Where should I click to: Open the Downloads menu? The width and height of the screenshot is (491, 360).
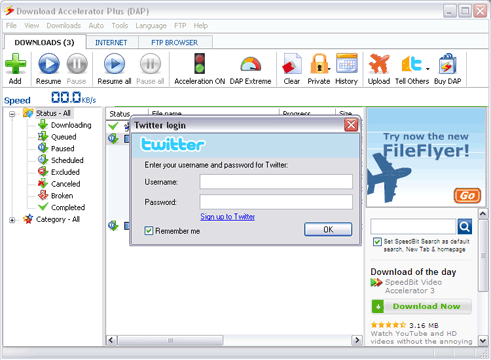pyautogui.click(x=64, y=26)
